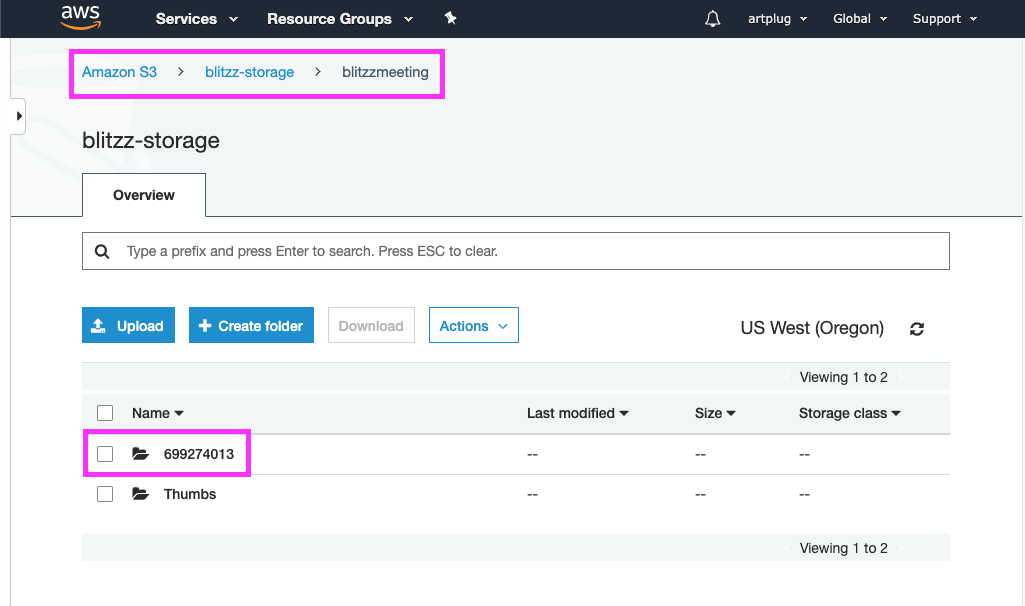Viewport: 1025px width, 606px height.
Task: Open the Support dropdown menu
Action: [945, 19]
